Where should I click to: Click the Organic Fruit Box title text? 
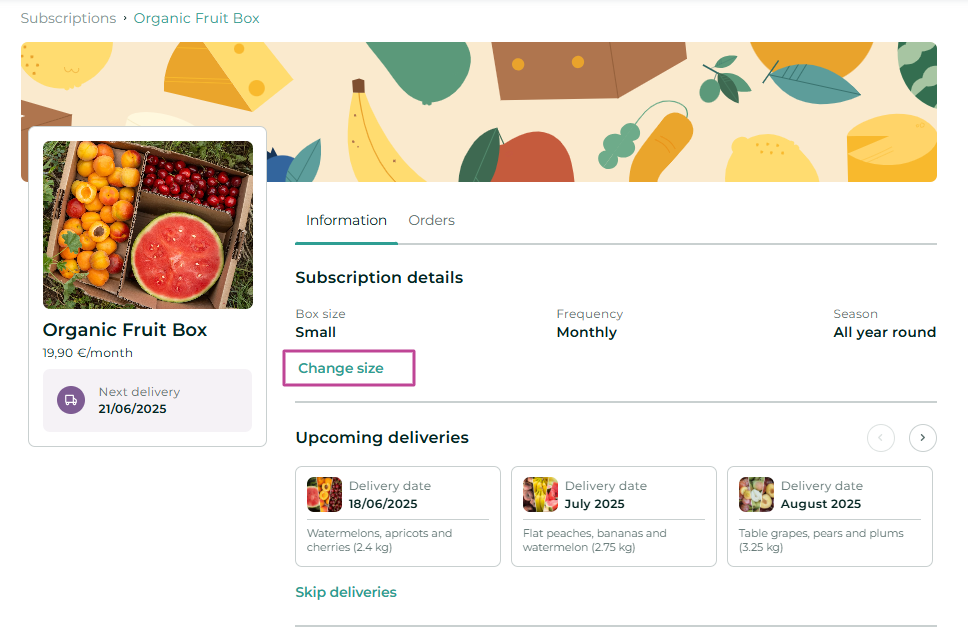click(125, 330)
